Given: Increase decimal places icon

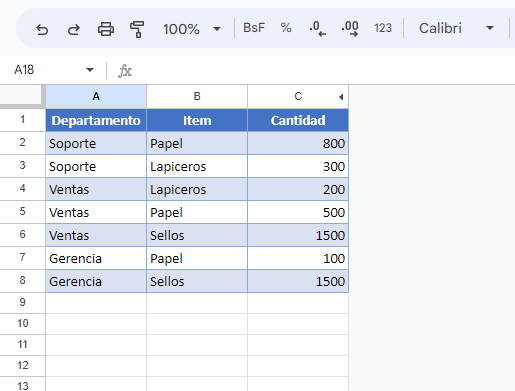Looking at the screenshot, I should click(350, 29).
